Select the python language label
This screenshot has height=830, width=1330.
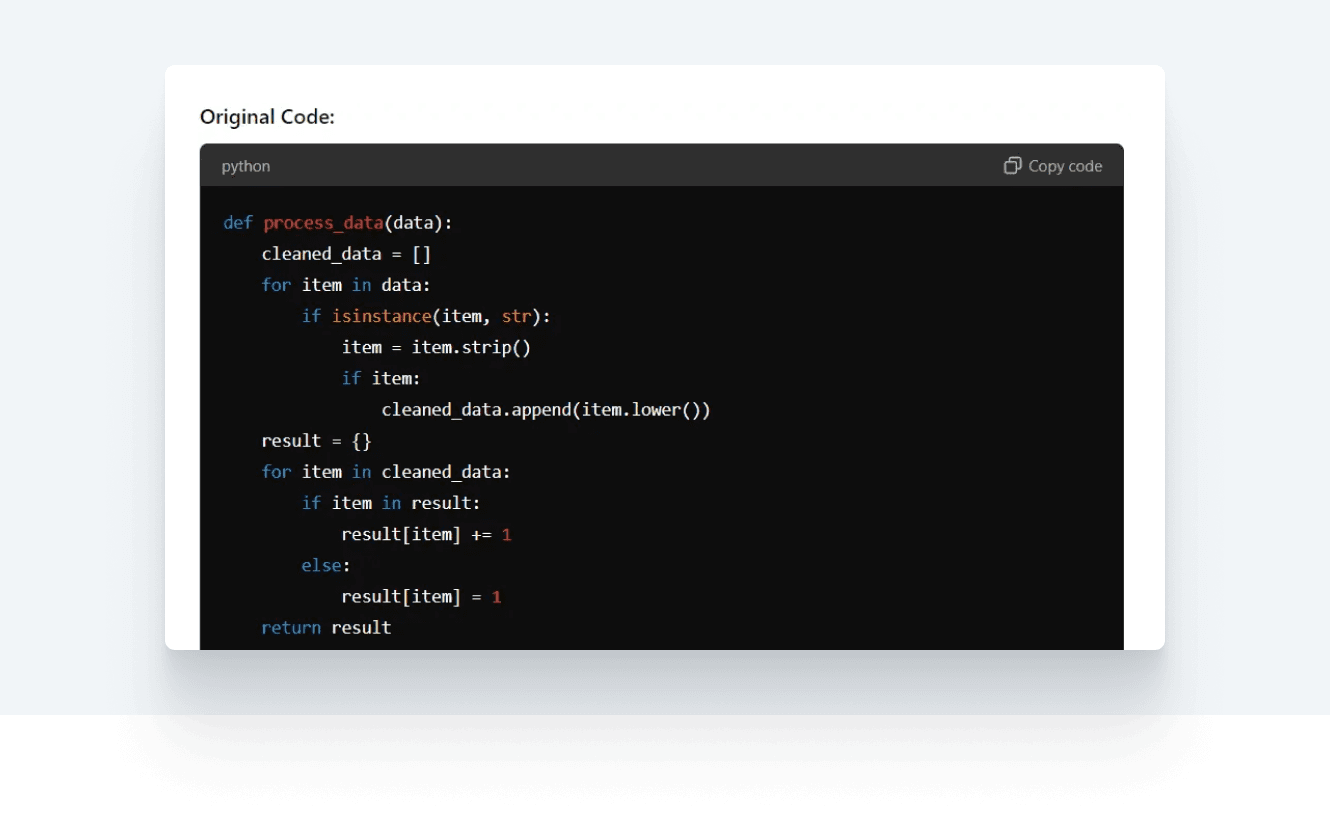245,166
